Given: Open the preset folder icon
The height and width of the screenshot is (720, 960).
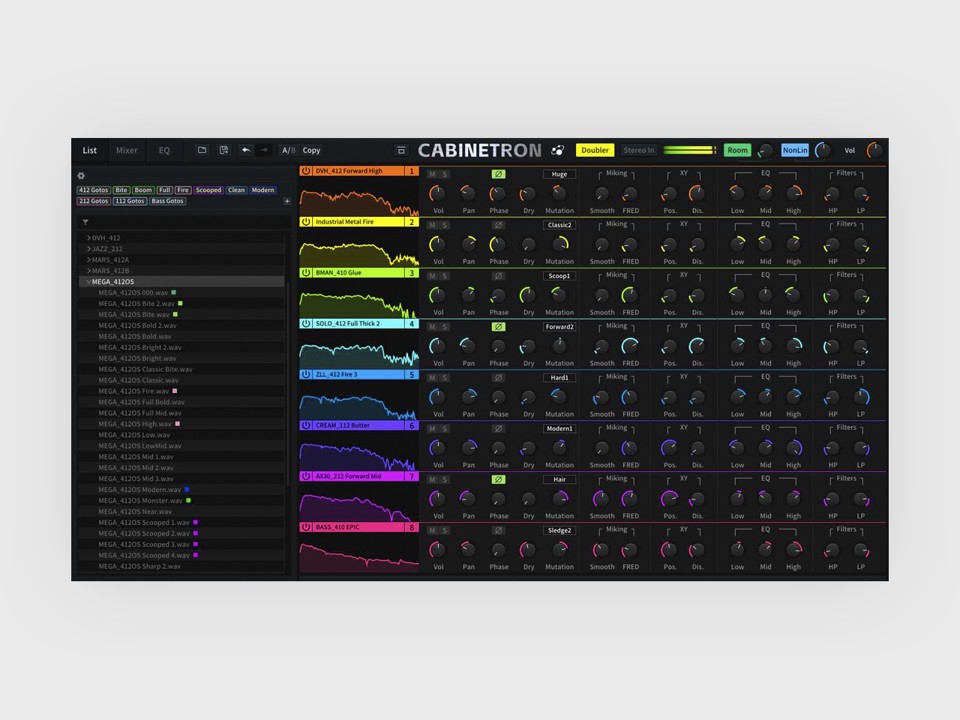Looking at the screenshot, I should pyautogui.click(x=202, y=150).
